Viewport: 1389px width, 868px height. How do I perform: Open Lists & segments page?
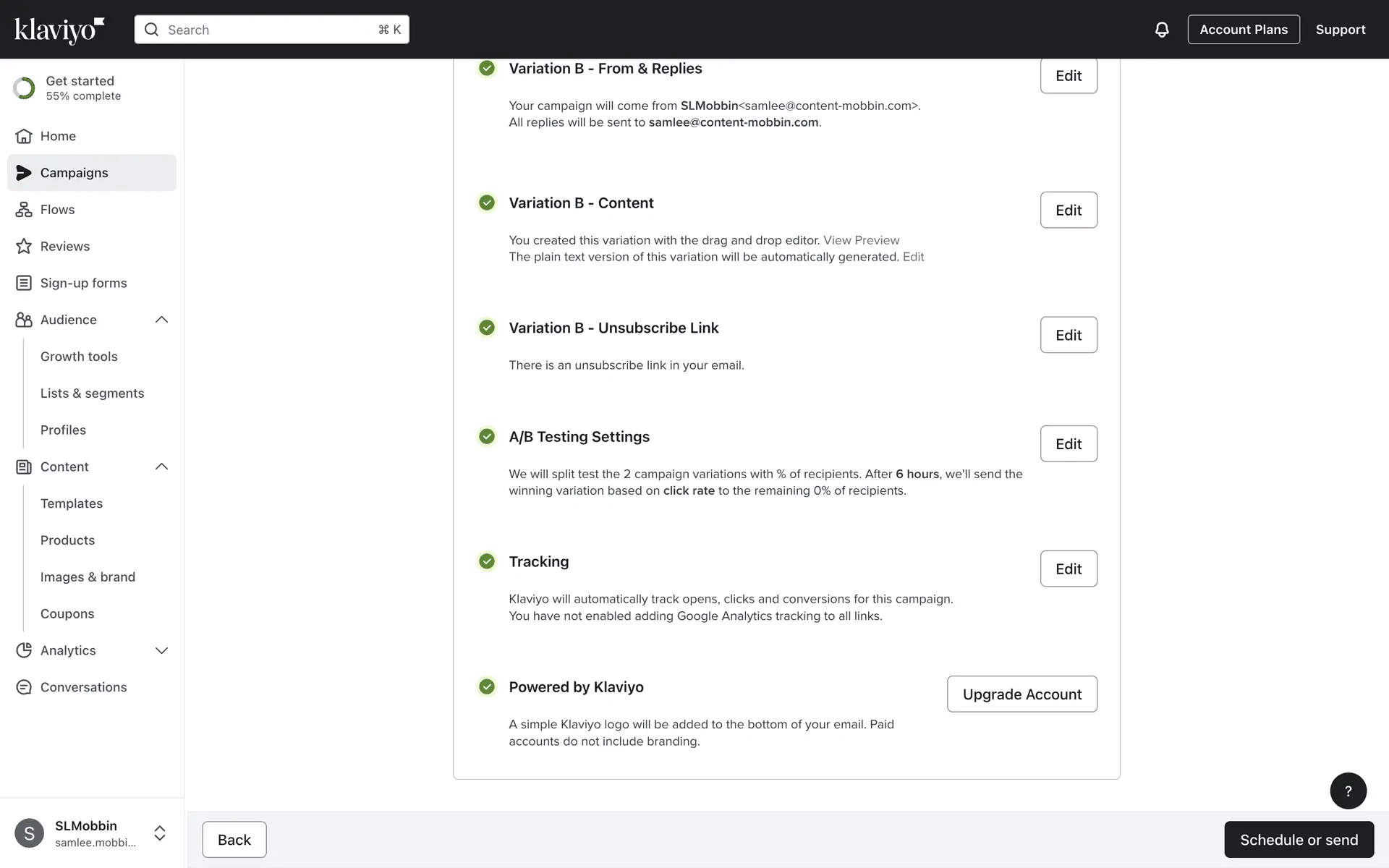point(92,393)
